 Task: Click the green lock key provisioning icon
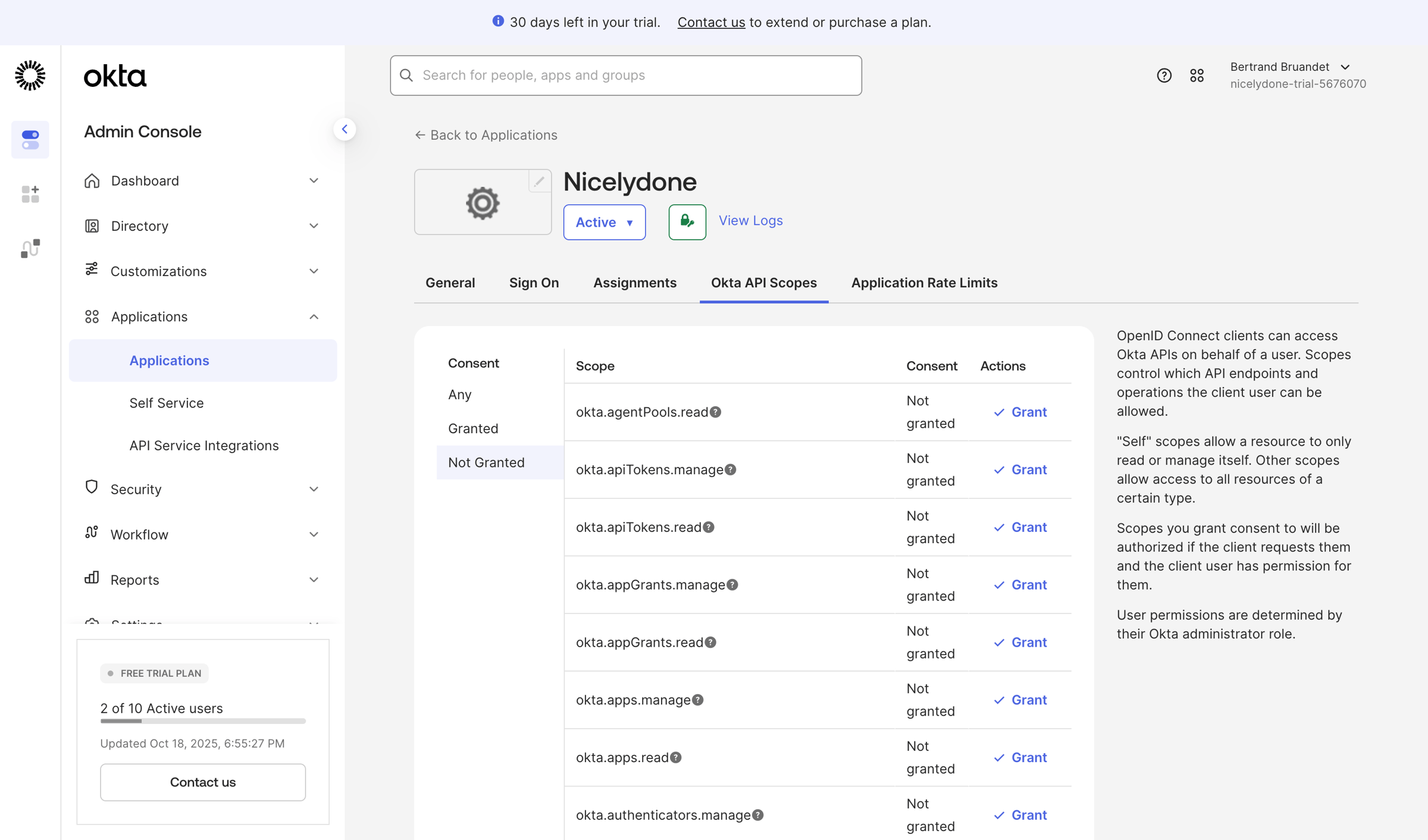(x=687, y=222)
